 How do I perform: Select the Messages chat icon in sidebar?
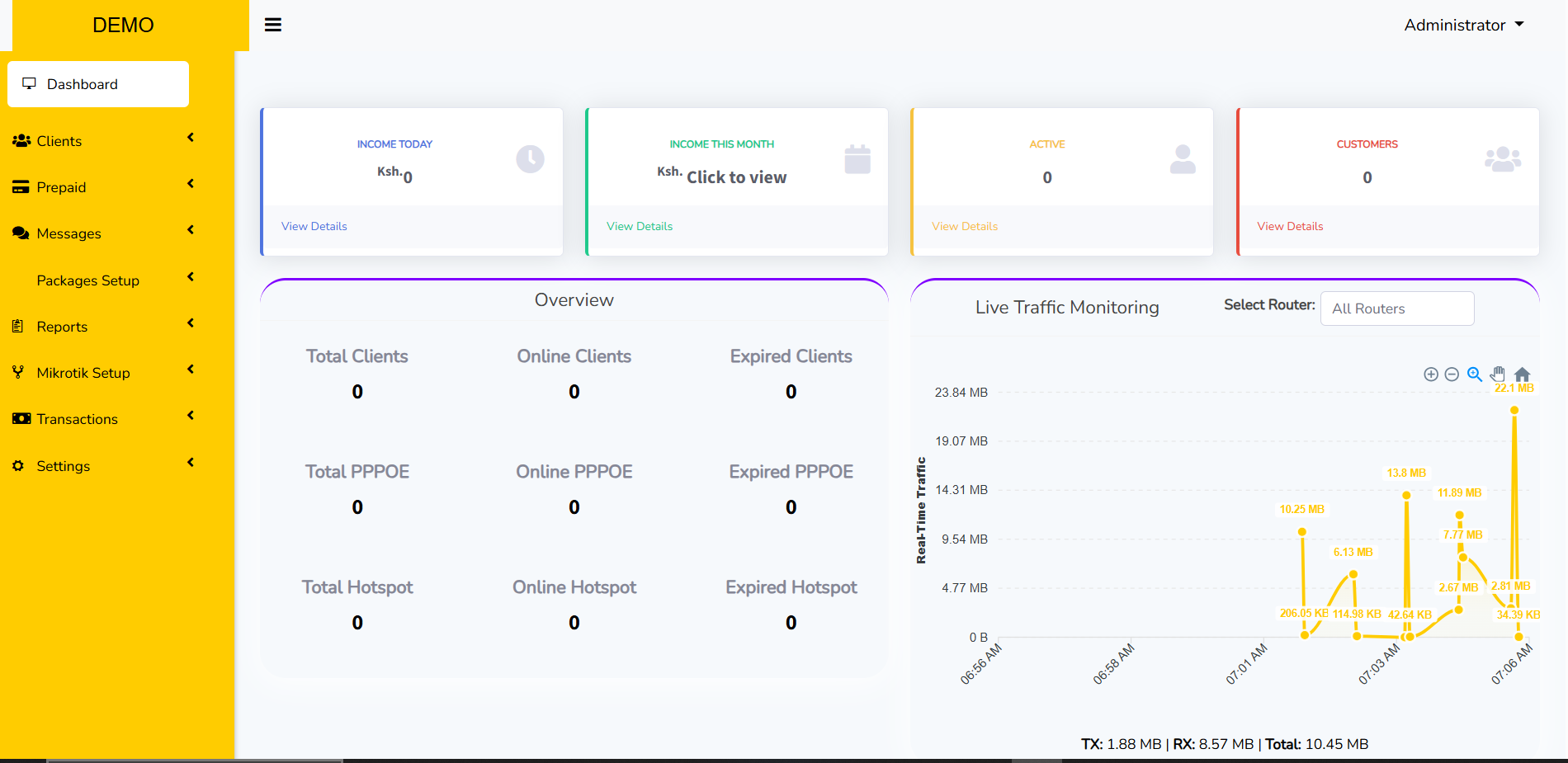20,233
